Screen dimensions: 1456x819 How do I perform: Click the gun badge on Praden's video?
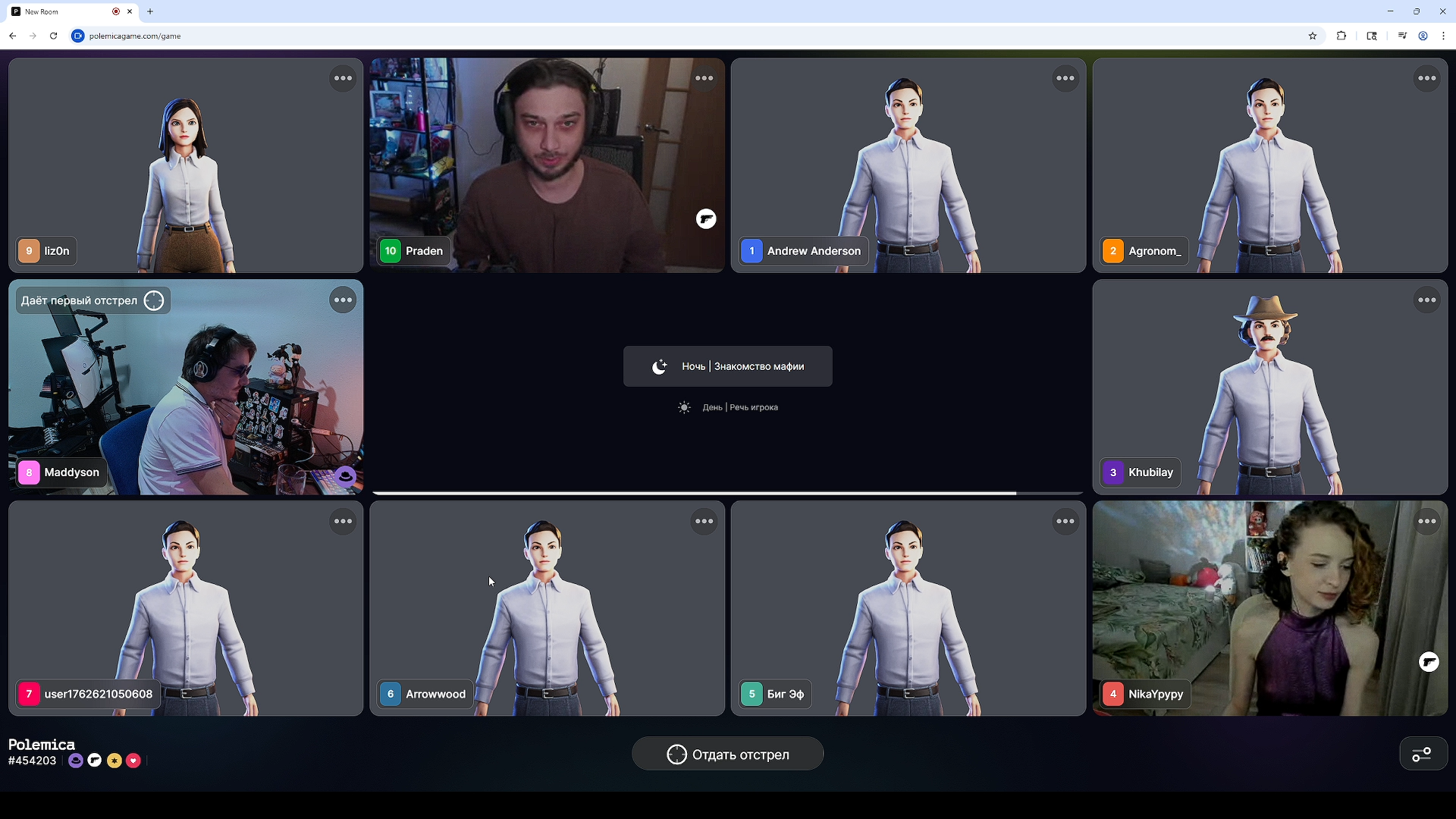coord(706,219)
